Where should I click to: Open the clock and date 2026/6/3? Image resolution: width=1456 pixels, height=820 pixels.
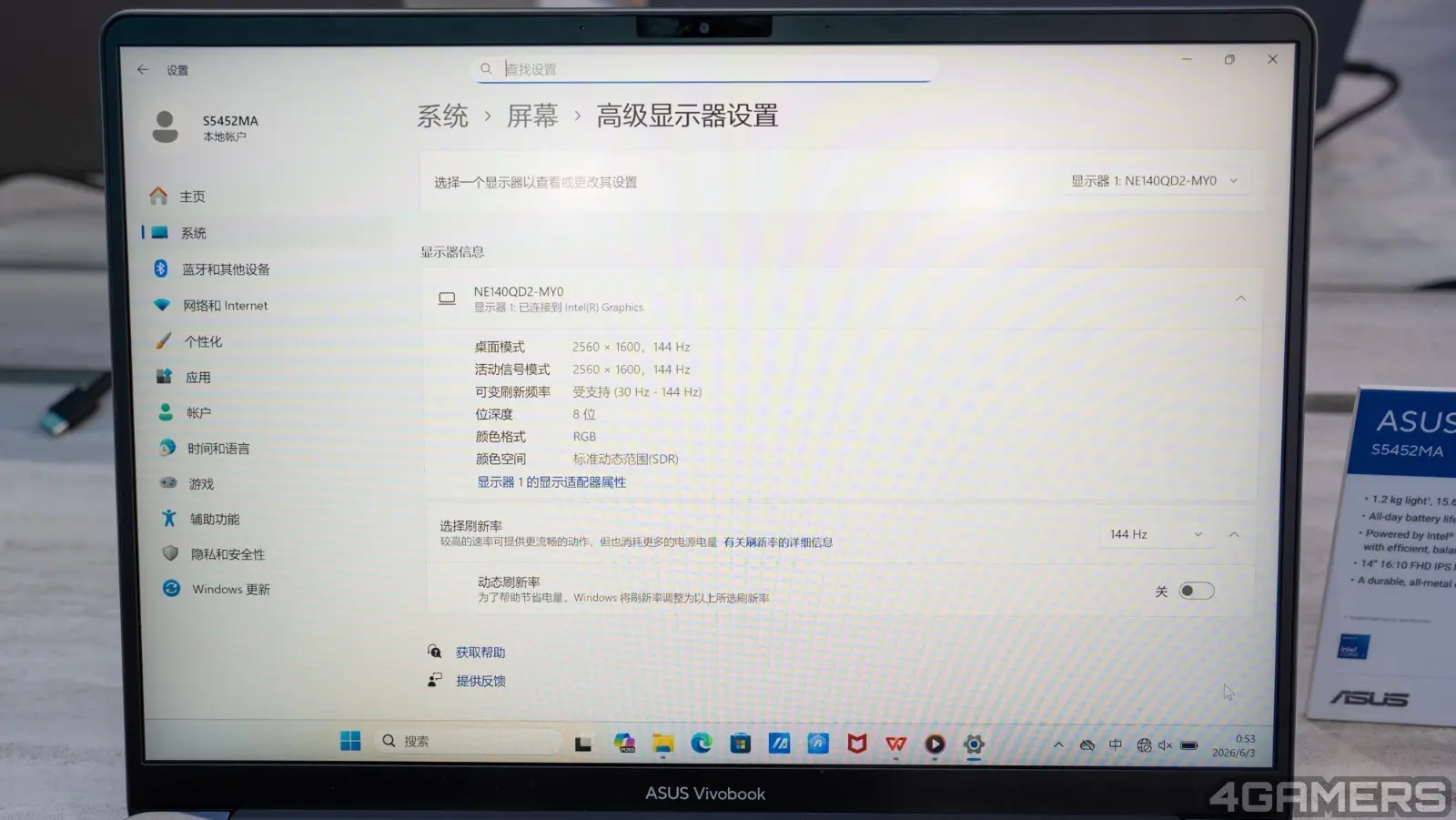pos(1233,746)
